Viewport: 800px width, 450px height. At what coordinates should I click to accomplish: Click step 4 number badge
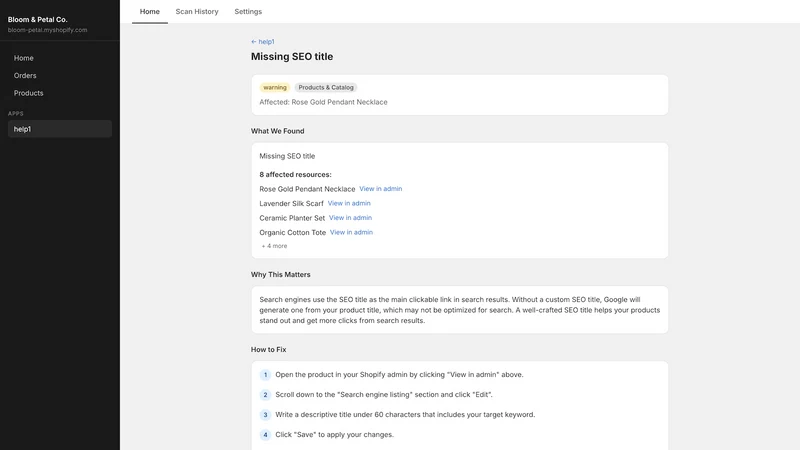(265, 435)
